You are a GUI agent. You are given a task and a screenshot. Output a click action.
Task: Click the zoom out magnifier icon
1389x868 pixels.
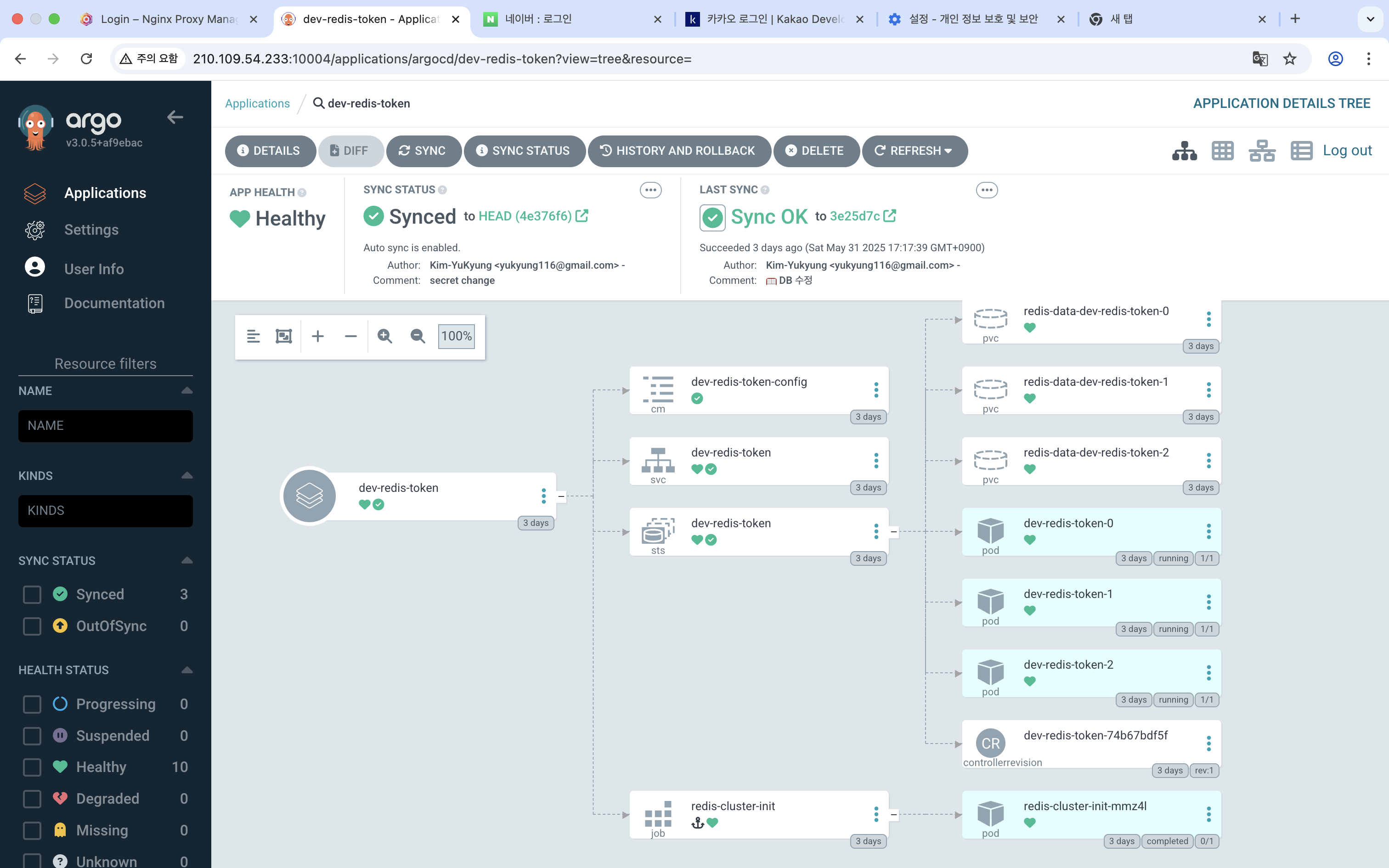tap(417, 336)
